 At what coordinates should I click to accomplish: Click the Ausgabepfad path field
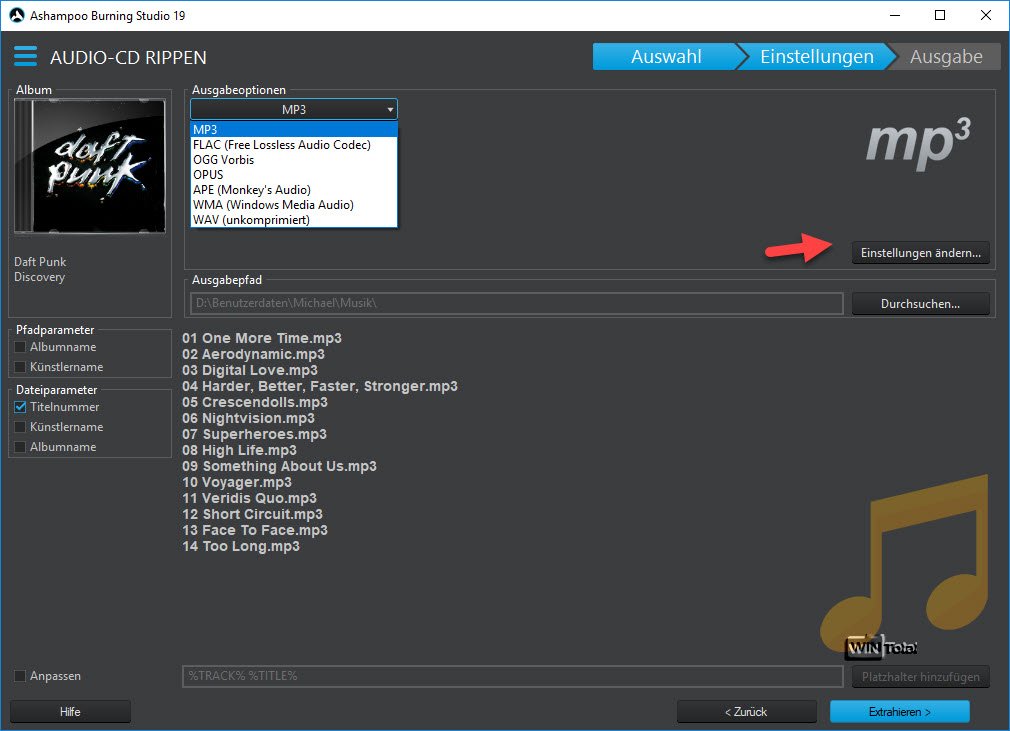(x=517, y=303)
